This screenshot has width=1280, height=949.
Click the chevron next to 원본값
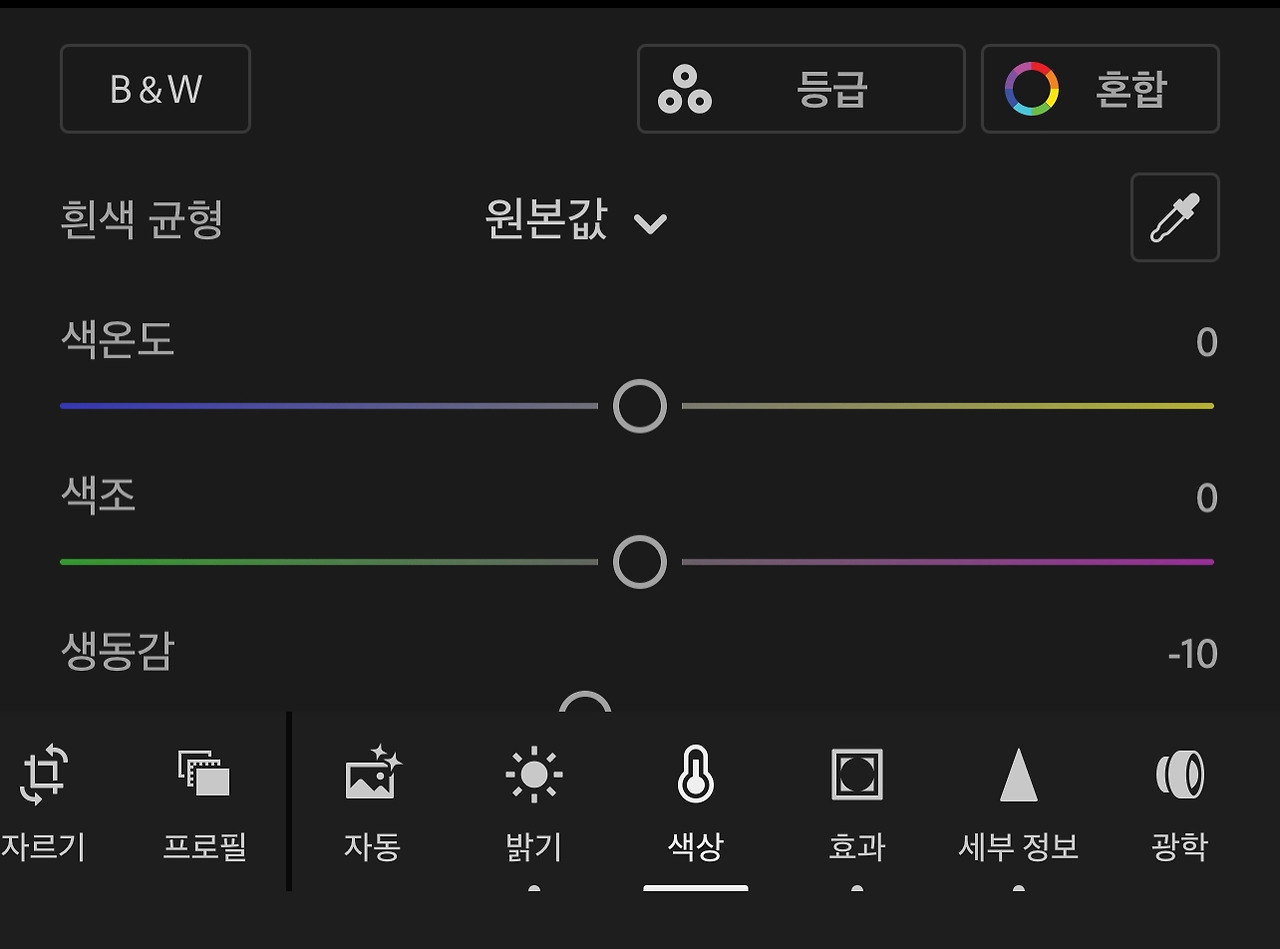point(650,222)
